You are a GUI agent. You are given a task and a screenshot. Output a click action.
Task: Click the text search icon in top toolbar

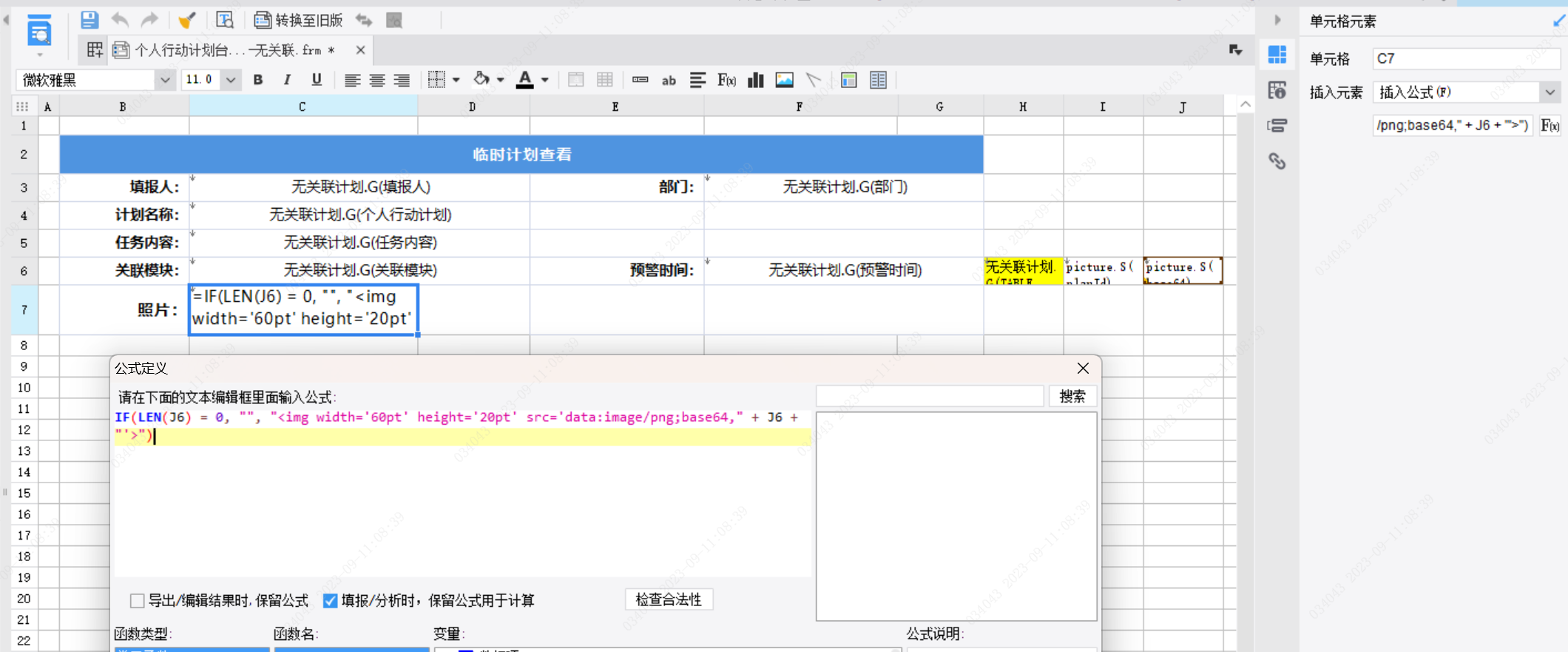coord(225,20)
